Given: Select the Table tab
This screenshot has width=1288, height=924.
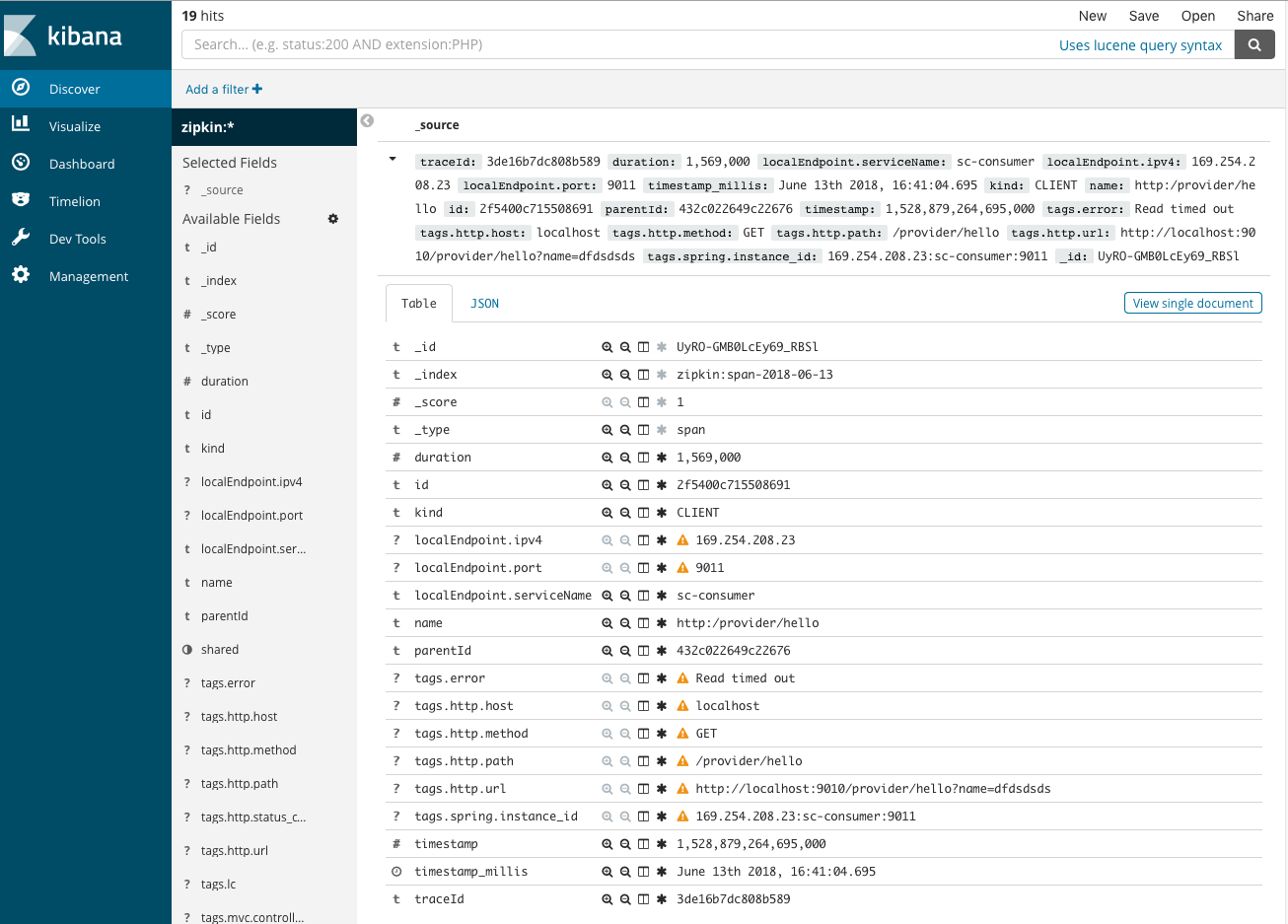Looking at the screenshot, I should pos(418,304).
